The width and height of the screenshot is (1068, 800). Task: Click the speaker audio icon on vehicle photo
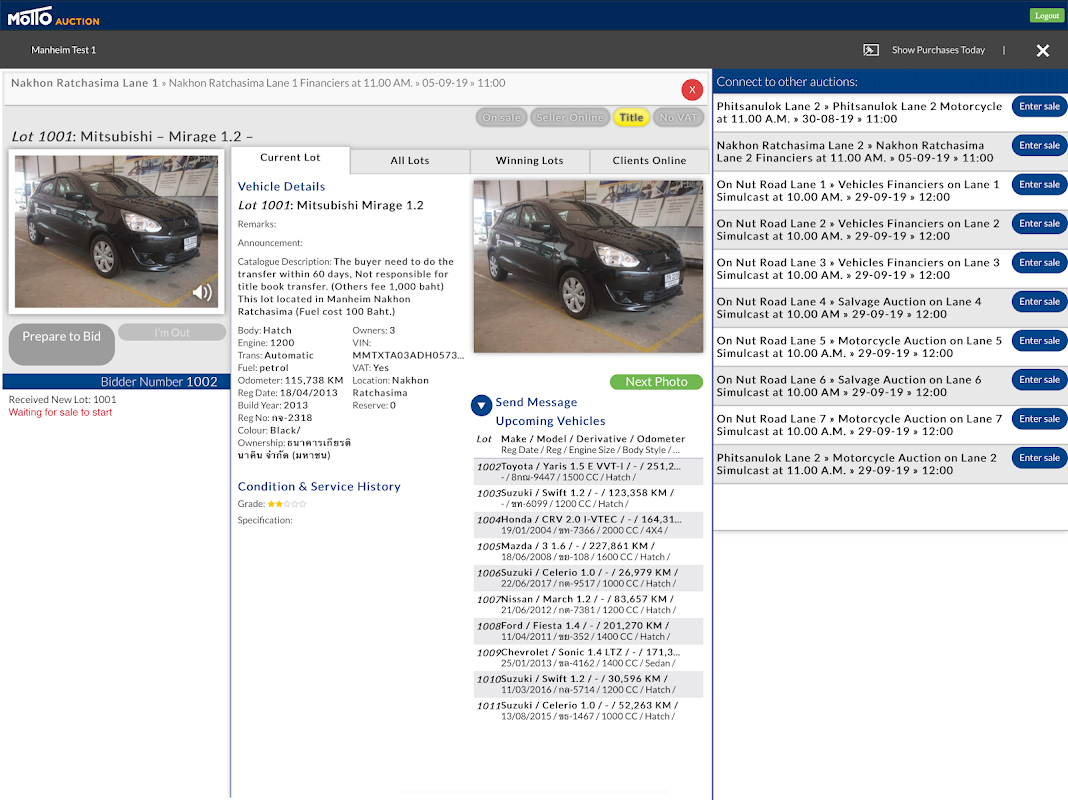tap(202, 292)
